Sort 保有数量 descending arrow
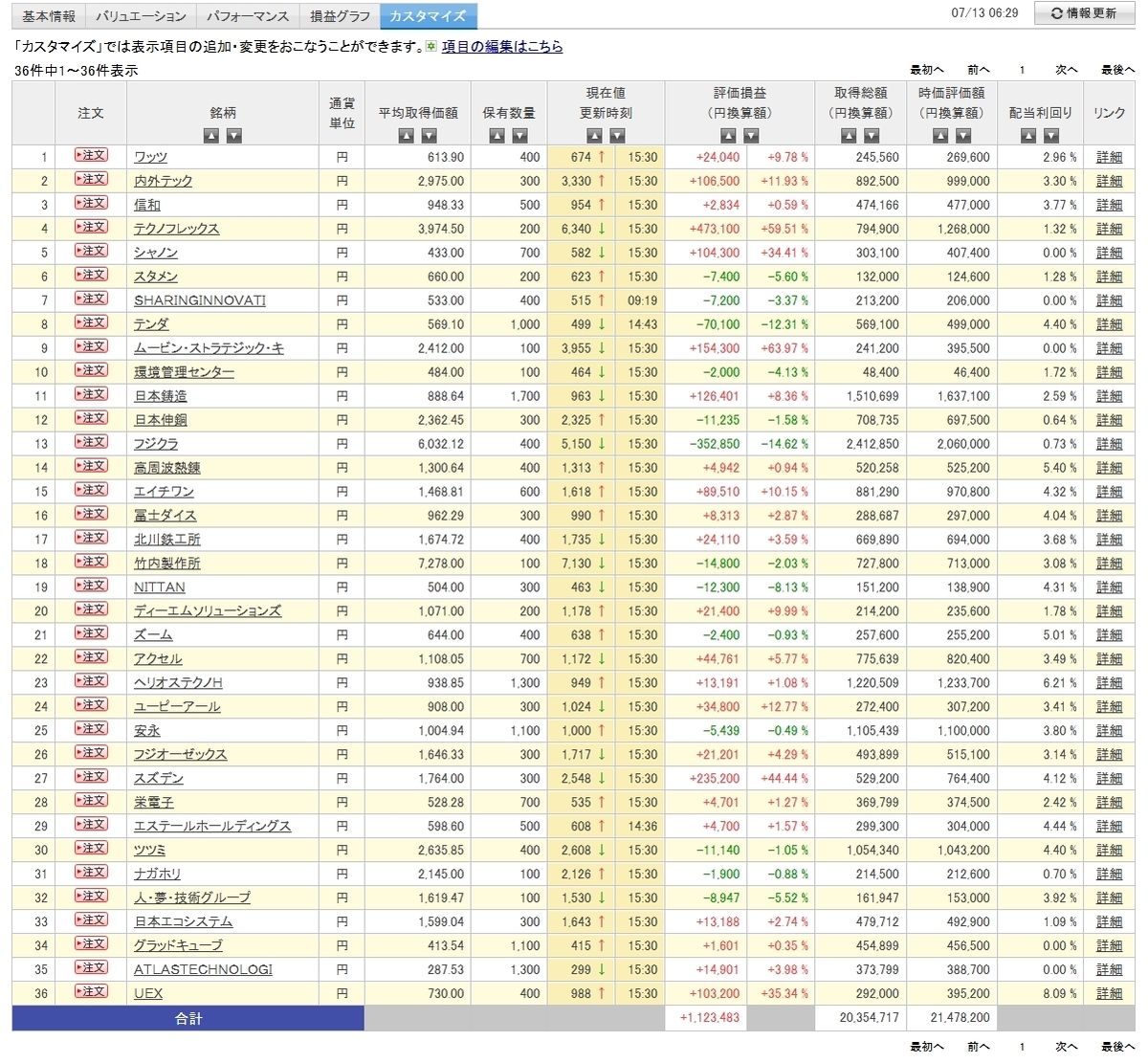This screenshot has height=1063, width=1148. (519, 136)
